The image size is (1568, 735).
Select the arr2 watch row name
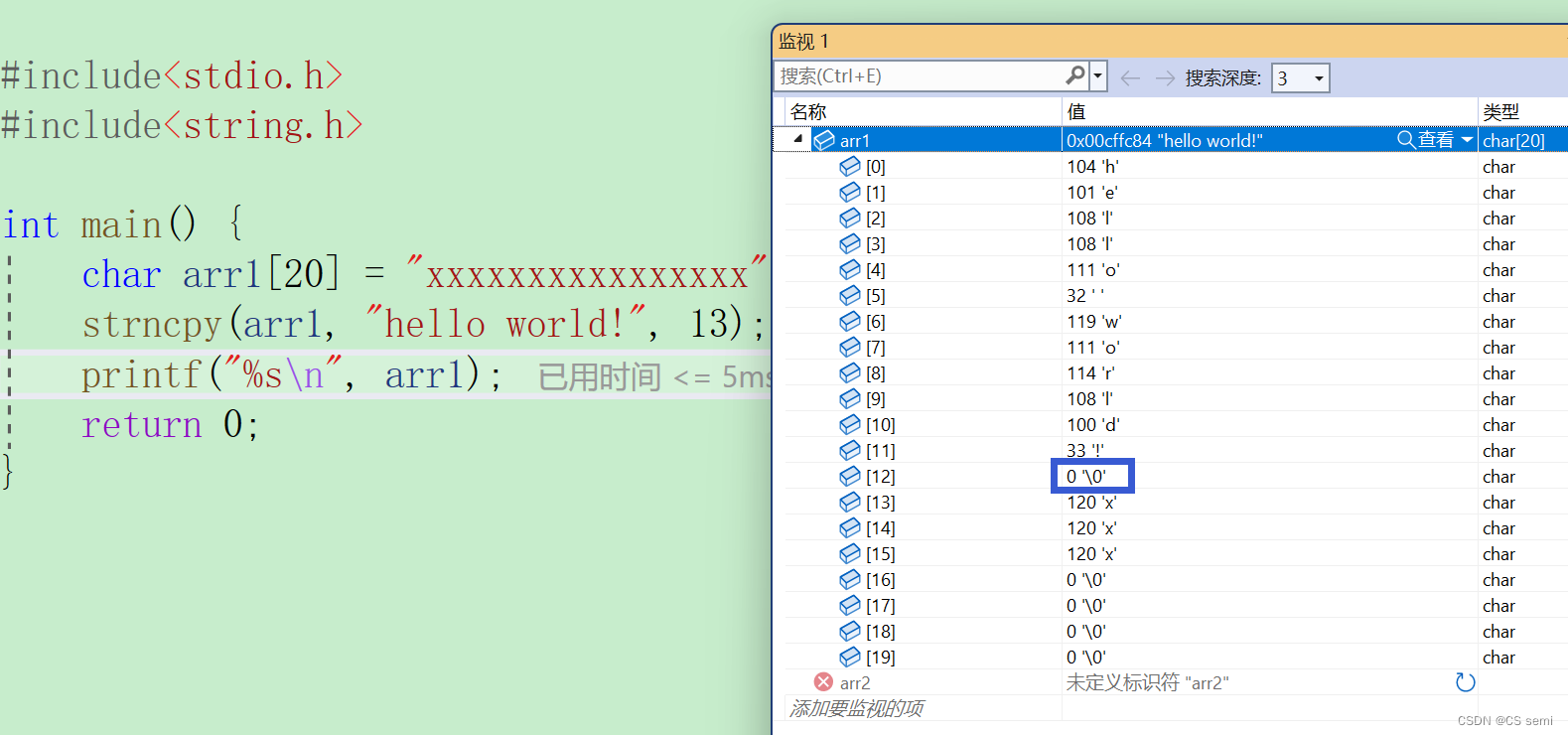click(855, 683)
